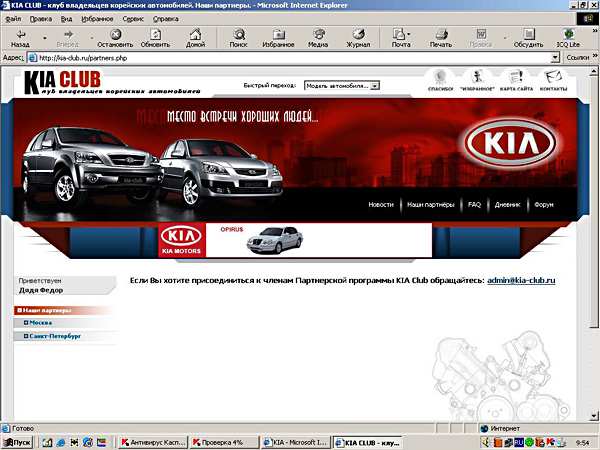Open the History (Журнал) toolbar icon
600x450 pixels.
click(357, 38)
